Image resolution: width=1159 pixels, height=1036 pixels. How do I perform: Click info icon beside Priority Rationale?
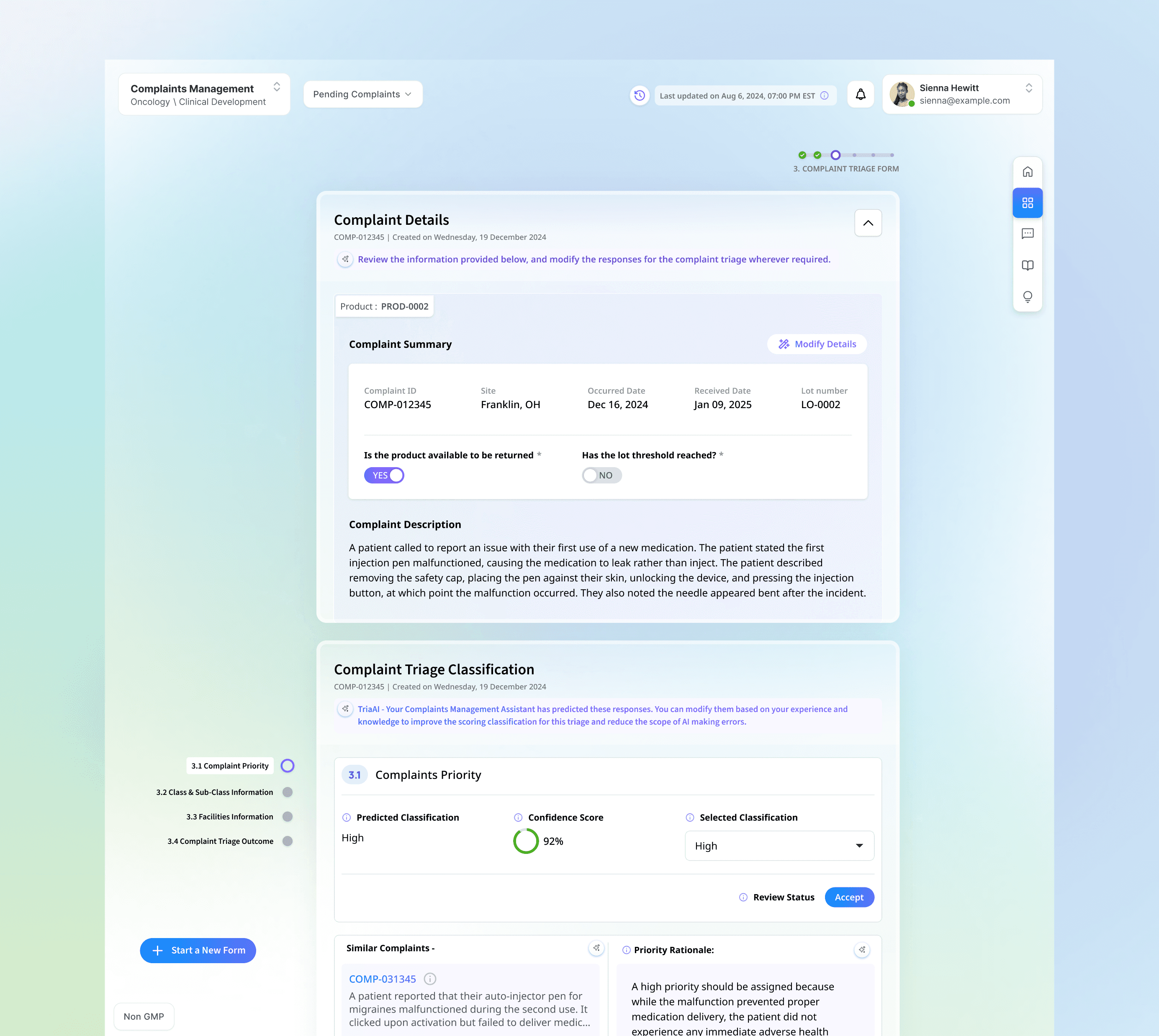tap(626, 950)
